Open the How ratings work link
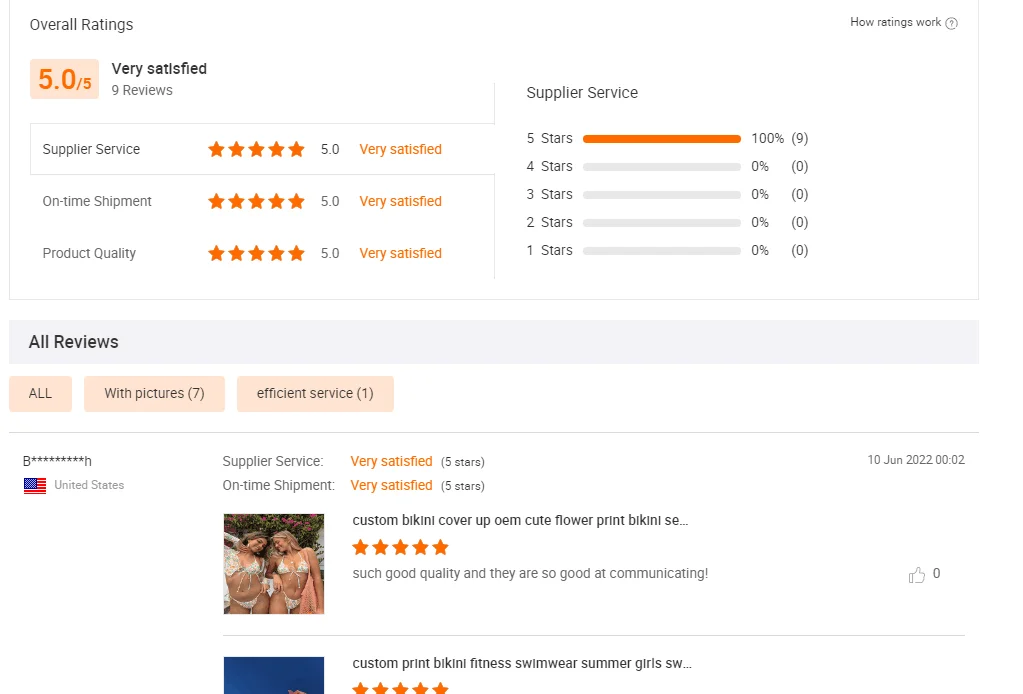Screen dimensions: 1023x694 [895, 22]
